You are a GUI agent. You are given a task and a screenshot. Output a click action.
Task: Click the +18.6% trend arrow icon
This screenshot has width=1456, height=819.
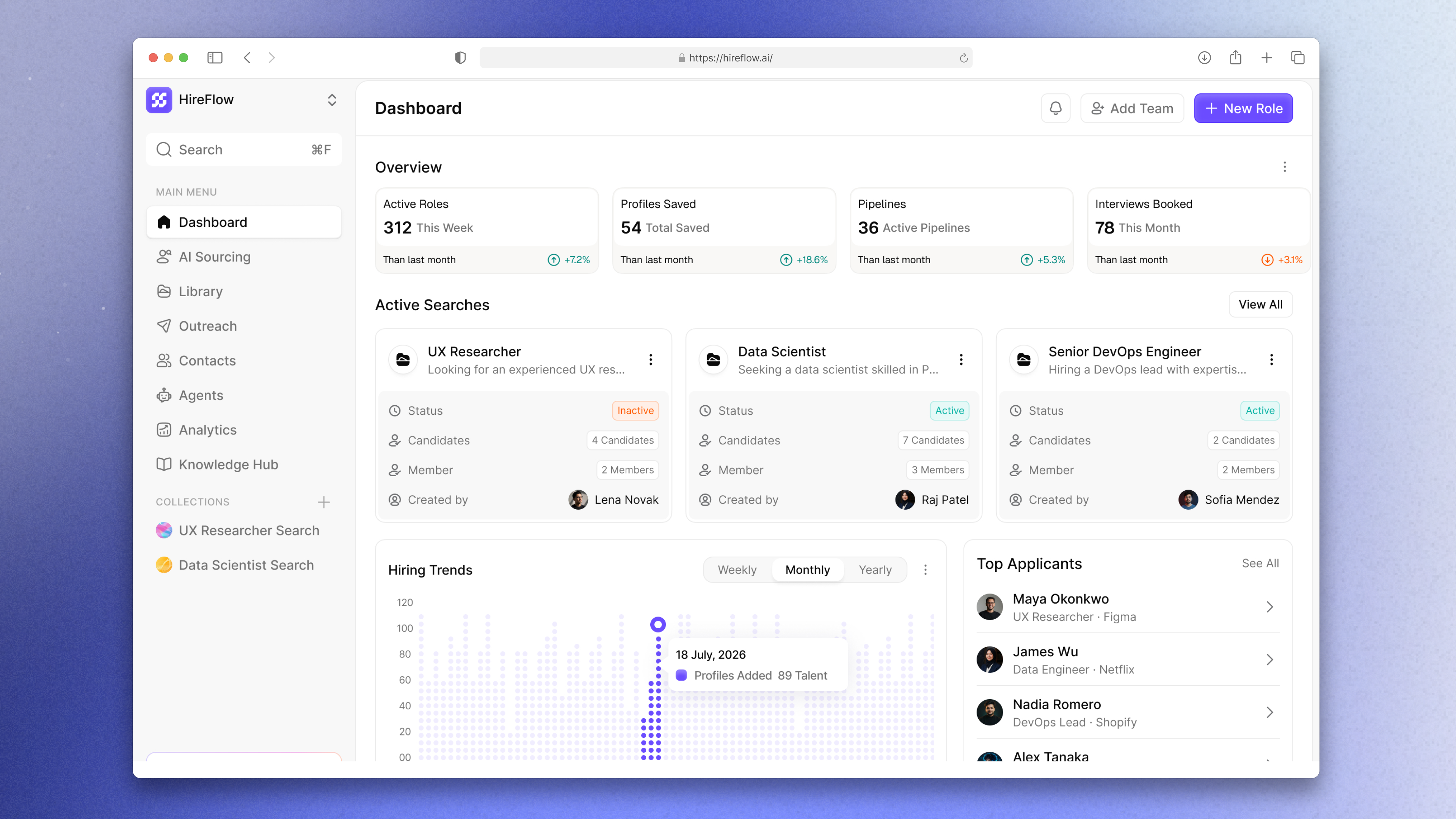[786, 259]
